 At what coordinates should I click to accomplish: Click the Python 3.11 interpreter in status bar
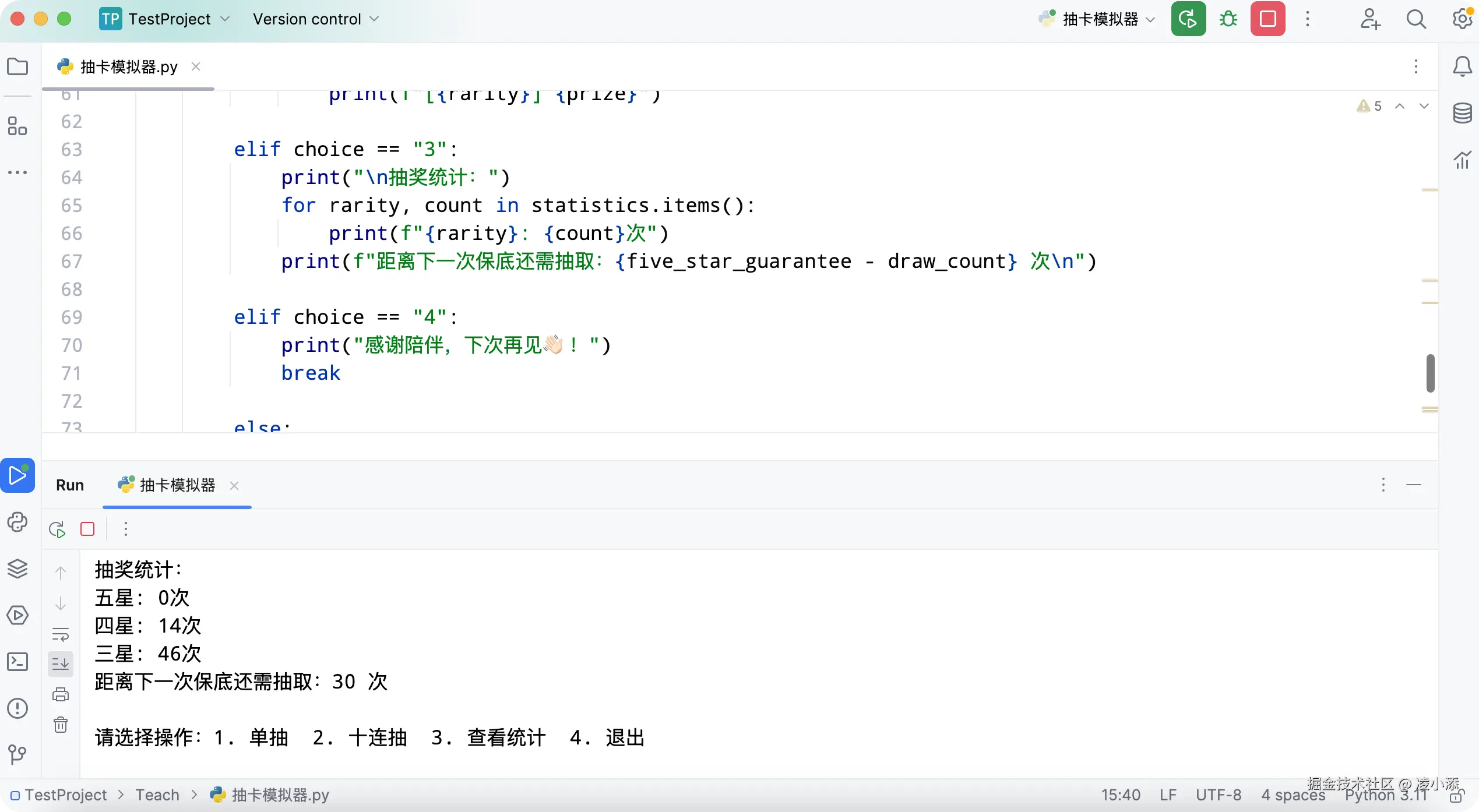[x=1386, y=796]
